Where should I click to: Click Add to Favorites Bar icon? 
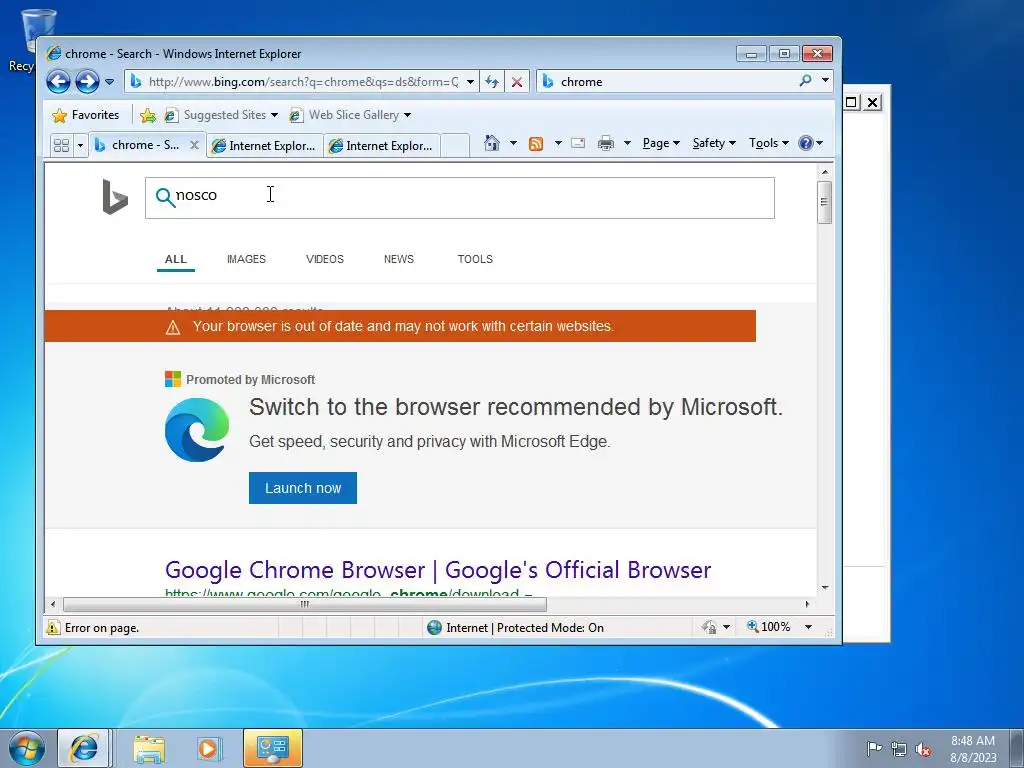pyautogui.click(x=148, y=116)
